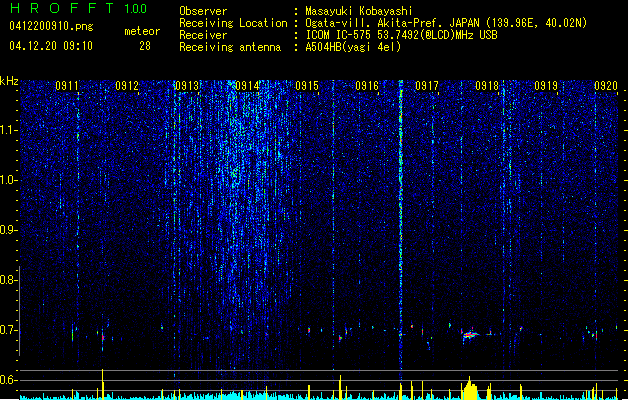
Task: Click the tall yellow amplitude spike below 0912
Action: click(x=102, y=384)
